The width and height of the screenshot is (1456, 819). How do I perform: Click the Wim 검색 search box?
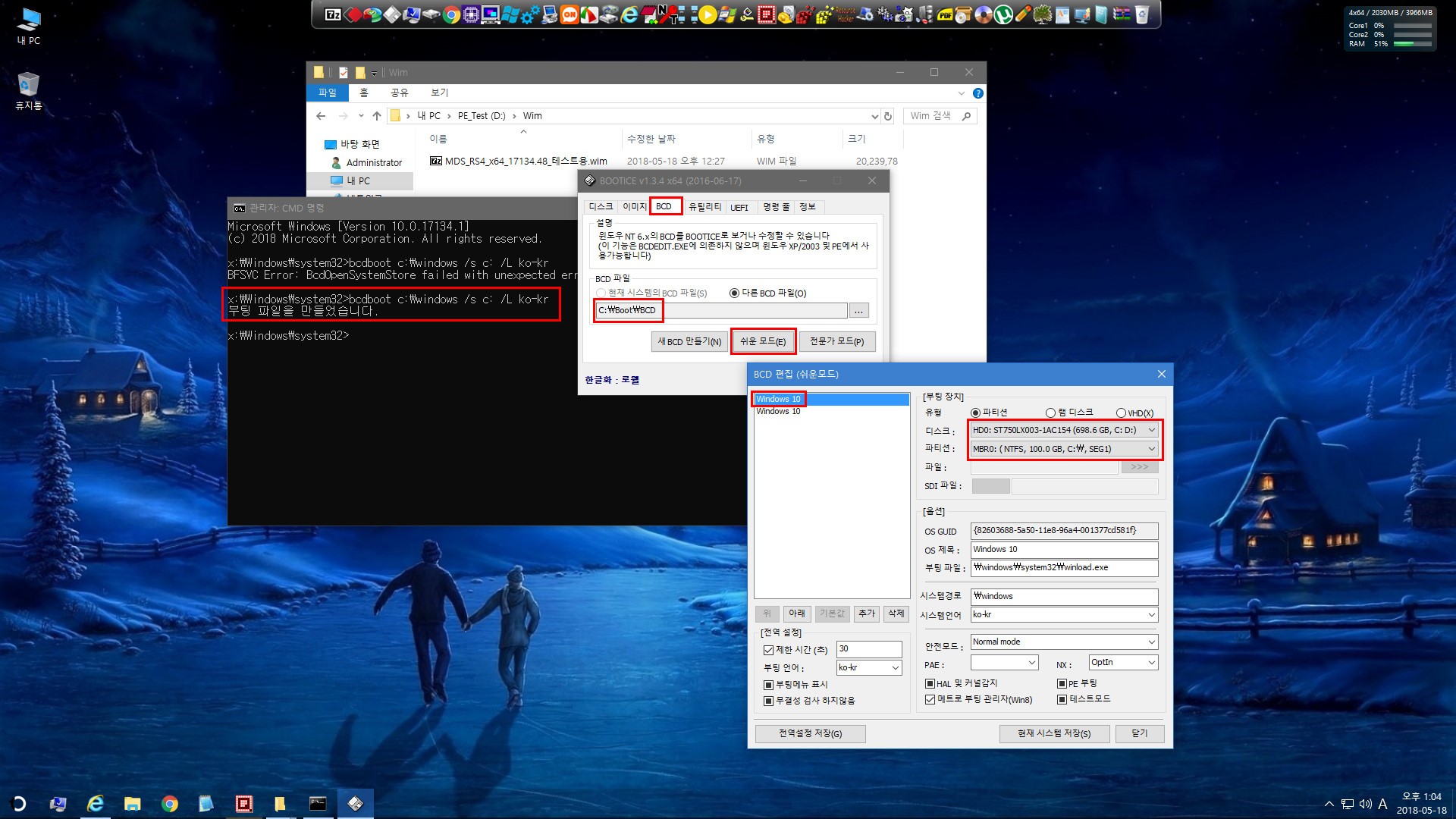point(940,116)
